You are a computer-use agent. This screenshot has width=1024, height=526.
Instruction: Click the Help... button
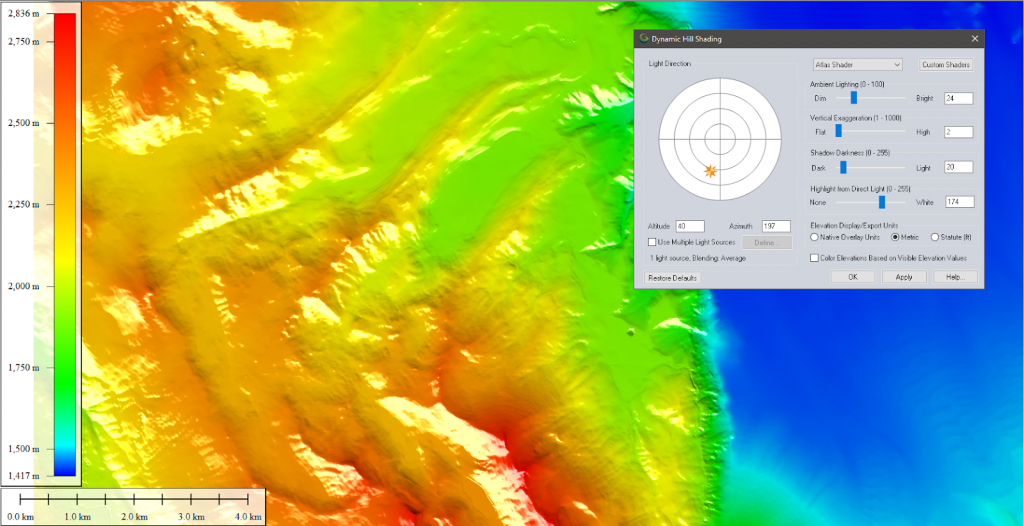pyautogui.click(x=955, y=277)
